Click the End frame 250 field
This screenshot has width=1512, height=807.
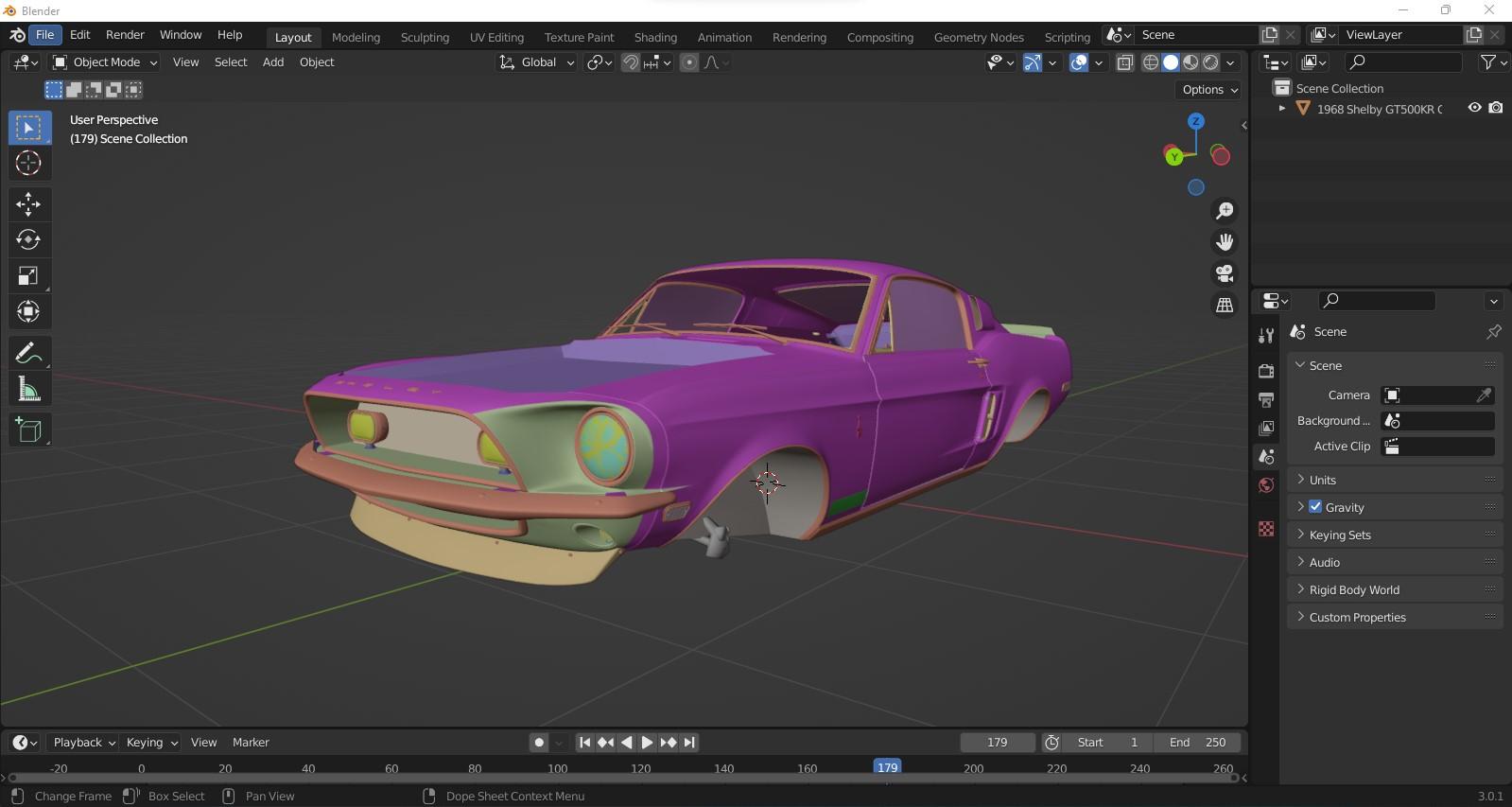pos(1197,743)
